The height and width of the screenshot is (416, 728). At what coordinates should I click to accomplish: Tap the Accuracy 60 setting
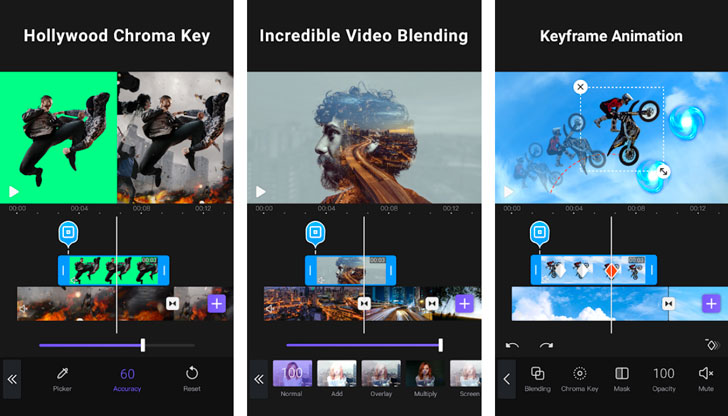127,379
